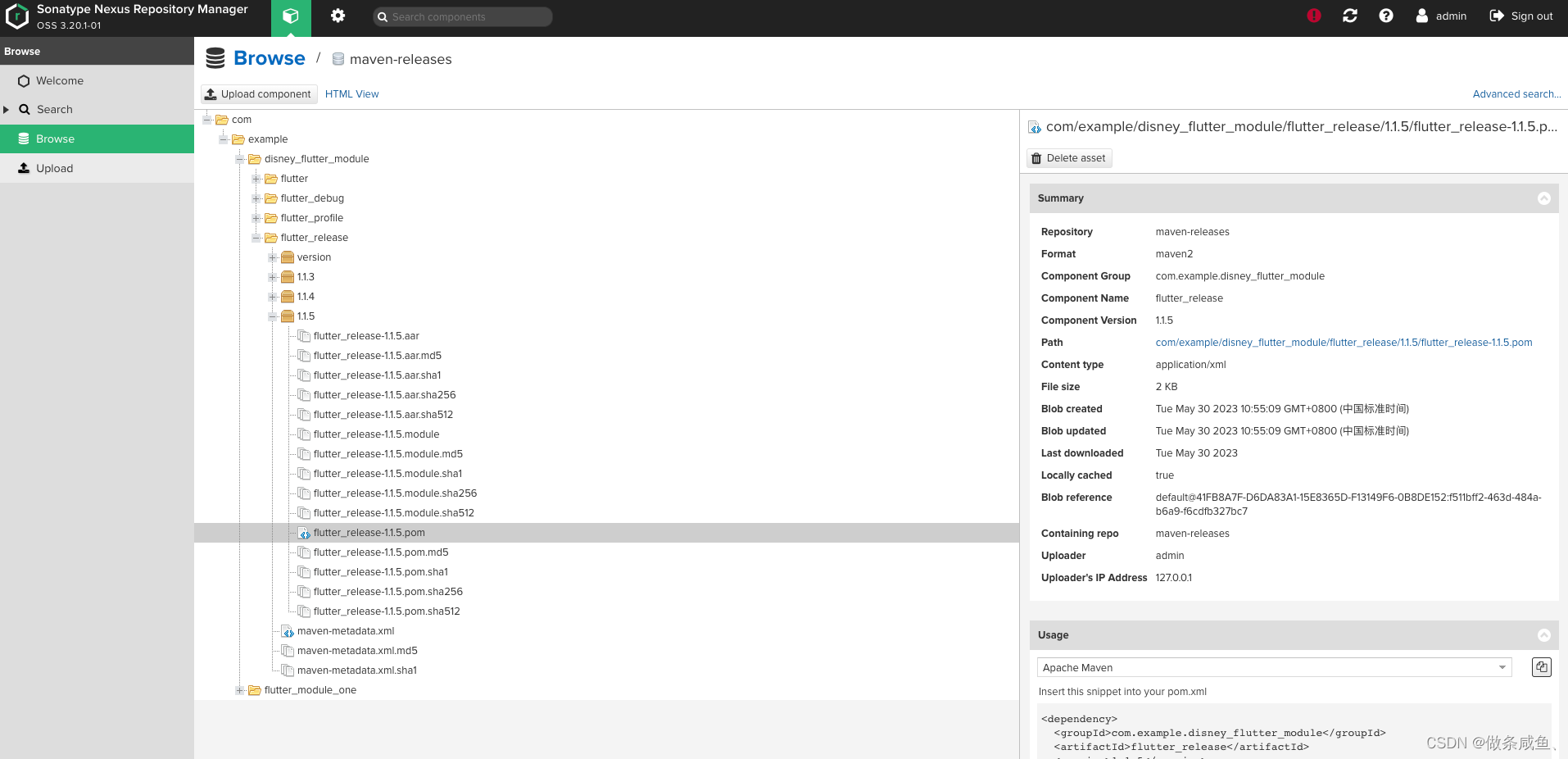Open Welcome in the sidebar
Viewport: 1568px width, 759px height.
[60, 80]
